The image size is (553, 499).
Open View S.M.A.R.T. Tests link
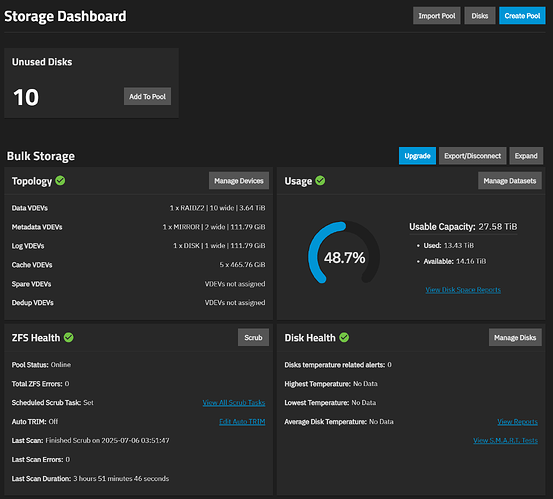pos(505,440)
